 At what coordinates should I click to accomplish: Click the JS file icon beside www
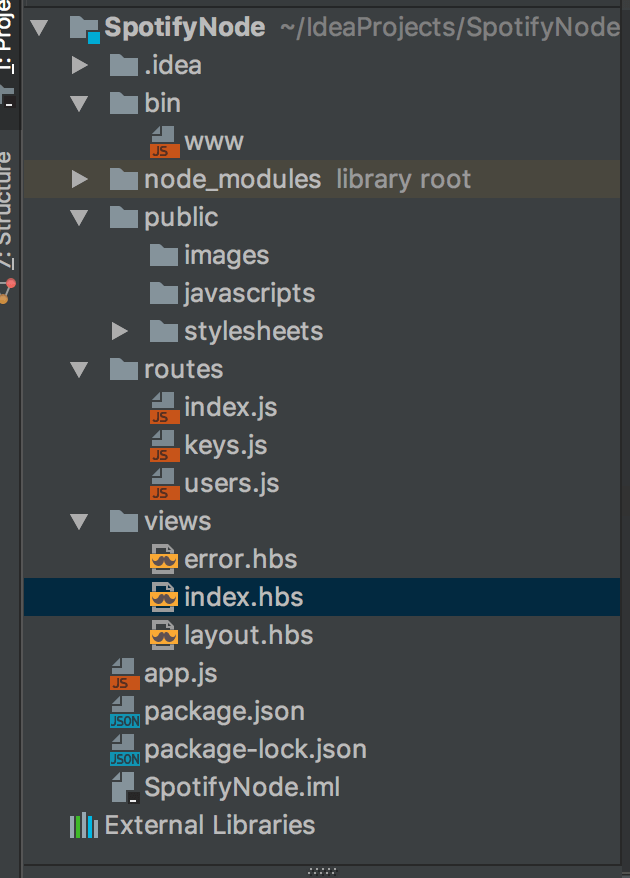164,141
